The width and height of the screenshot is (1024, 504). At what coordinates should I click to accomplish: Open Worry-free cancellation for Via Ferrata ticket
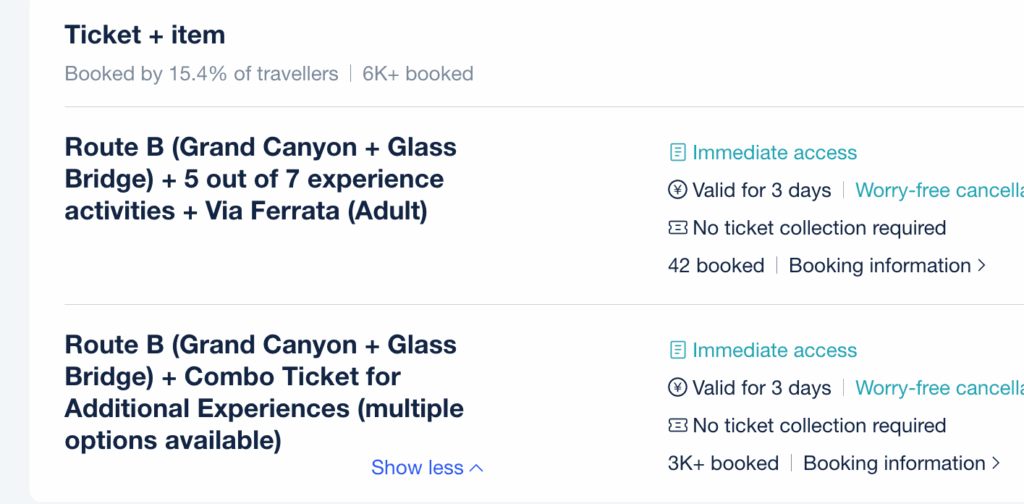pos(938,190)
